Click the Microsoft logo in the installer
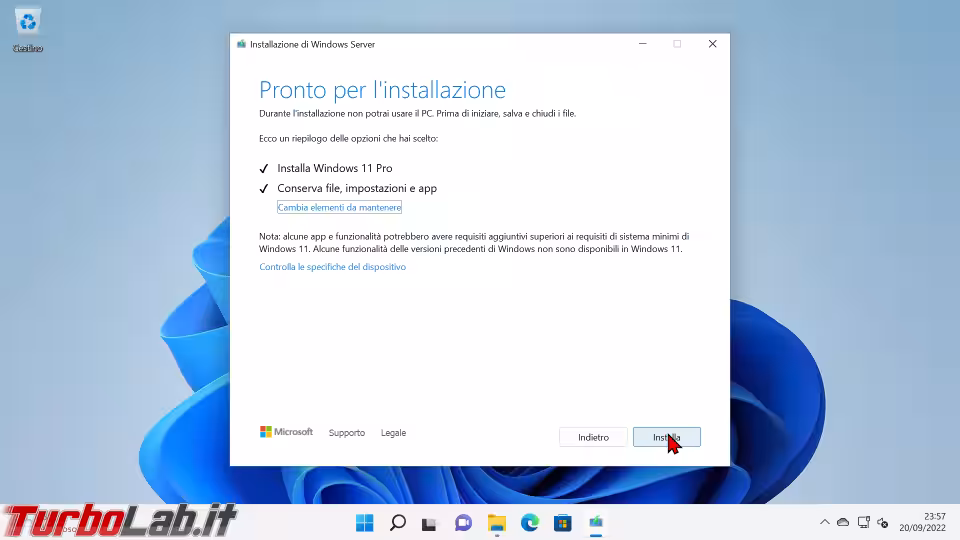The image size is (960, 540). pyautogui.click(x=286, y=432)
